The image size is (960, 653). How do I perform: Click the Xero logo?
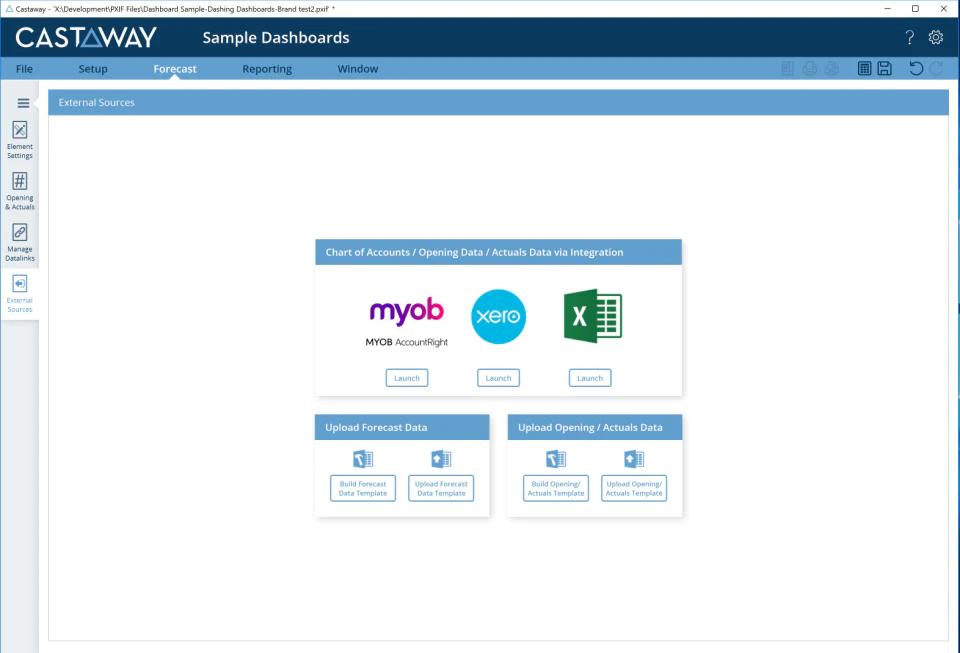[498, 316]
